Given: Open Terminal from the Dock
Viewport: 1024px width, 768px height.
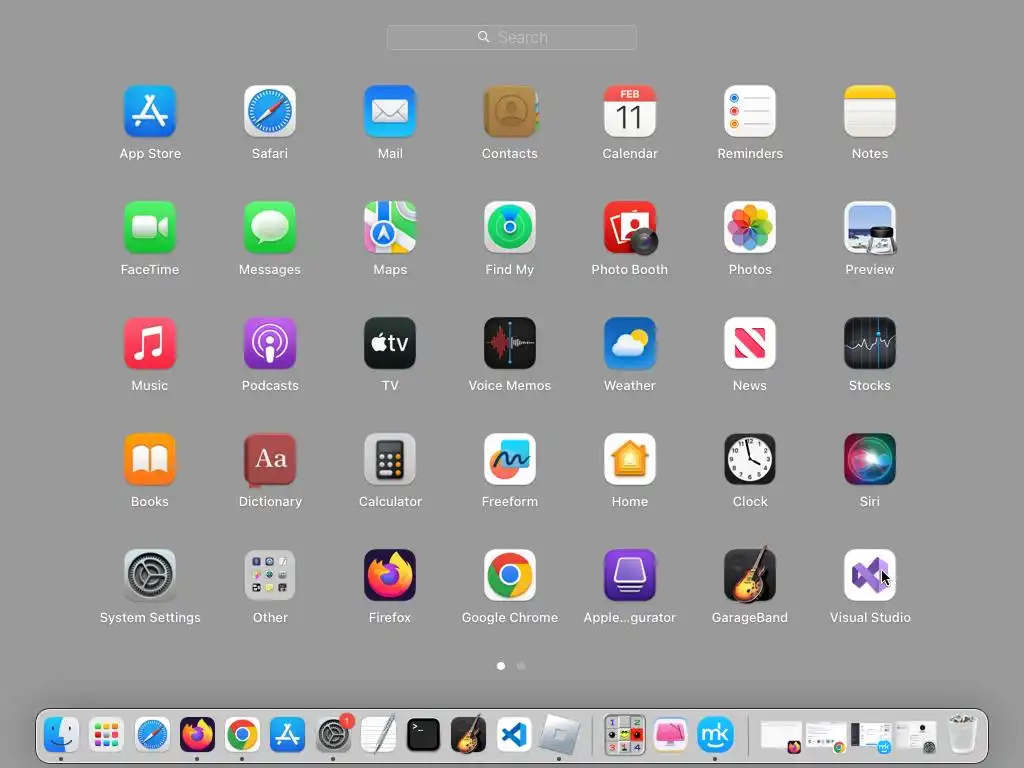Looking at the screenshot, I should pos(423,735).
